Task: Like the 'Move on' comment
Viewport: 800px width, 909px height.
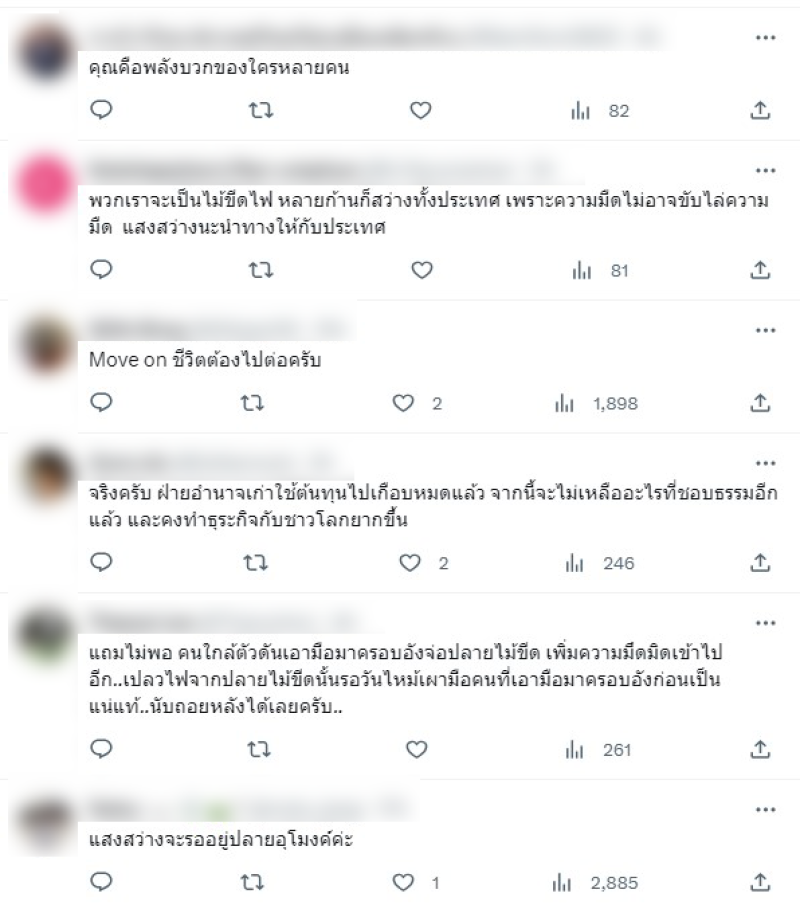Action: (x=403, y=403)
